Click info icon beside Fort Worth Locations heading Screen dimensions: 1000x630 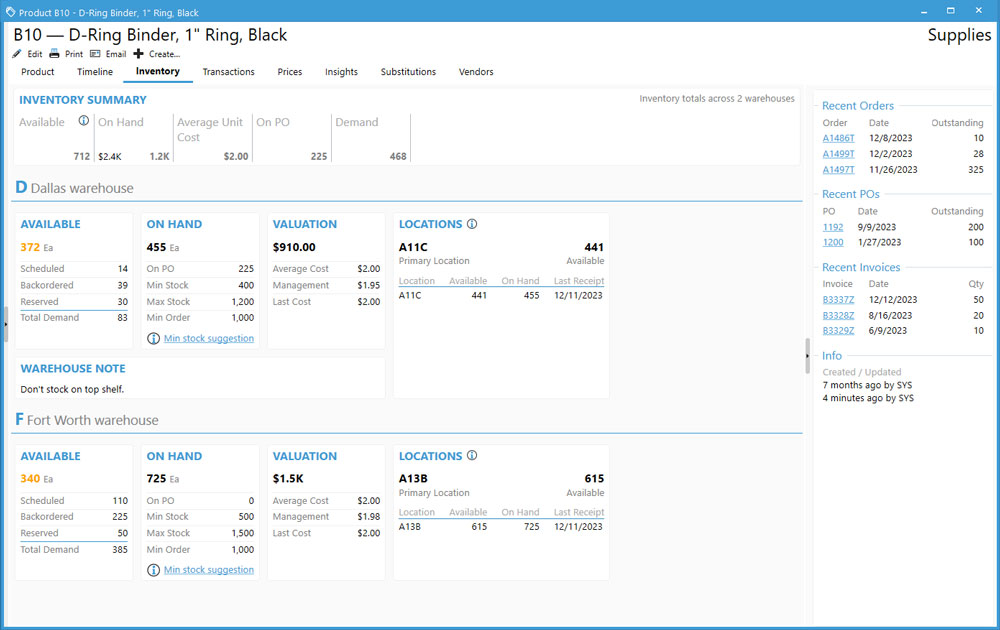tap(472, 456)
